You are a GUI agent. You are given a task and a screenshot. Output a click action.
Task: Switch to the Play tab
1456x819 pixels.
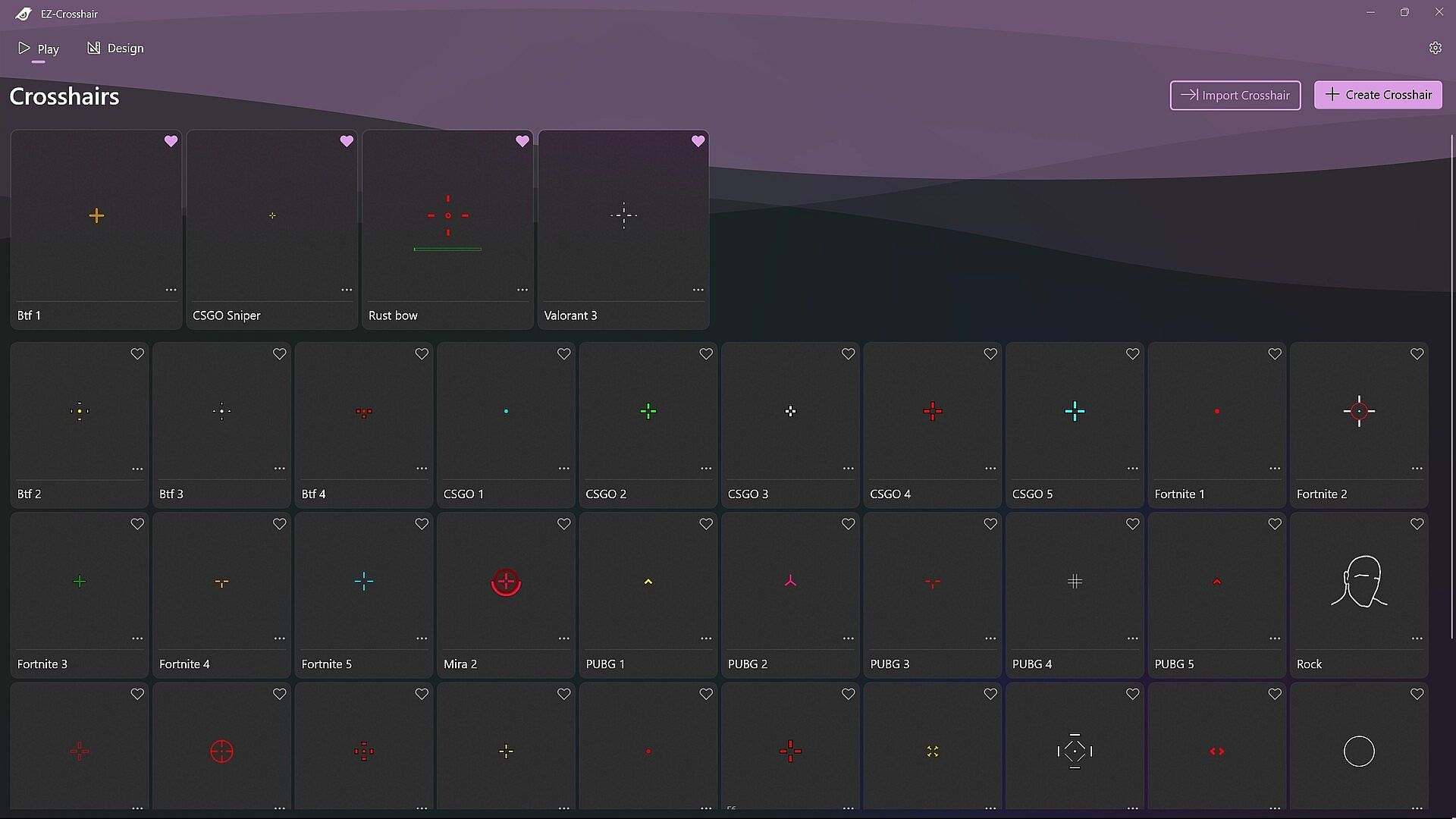[39, 49]
